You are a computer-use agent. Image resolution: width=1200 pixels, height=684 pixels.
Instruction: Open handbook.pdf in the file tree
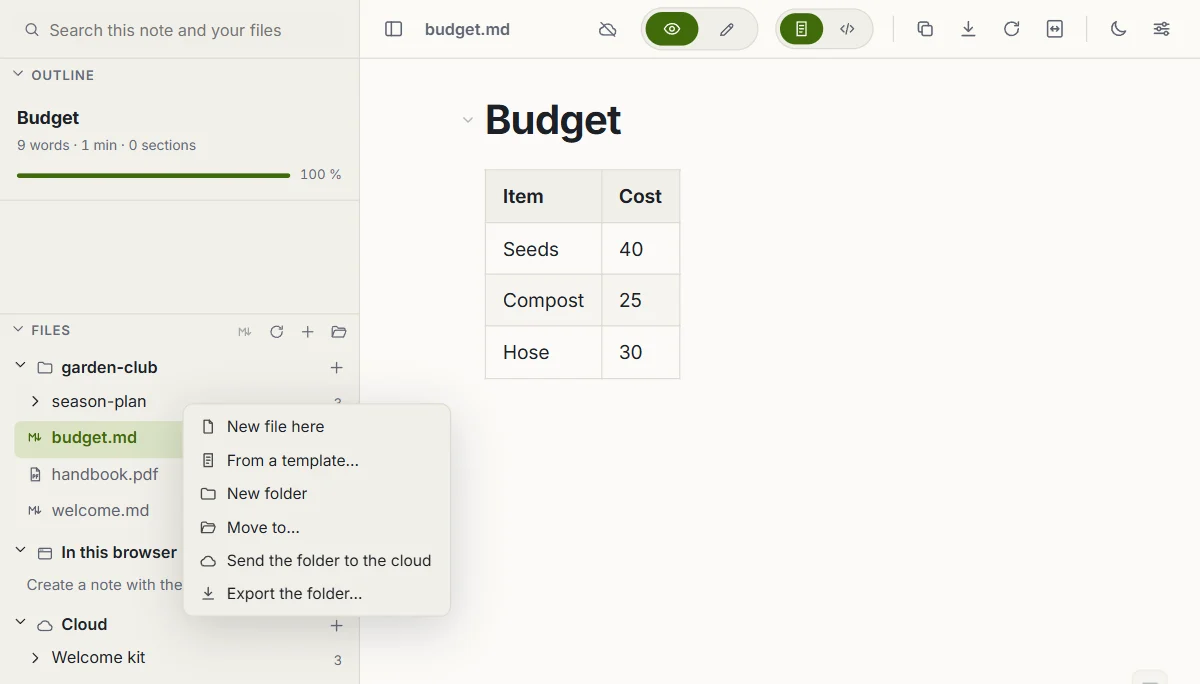coord(105,474)
